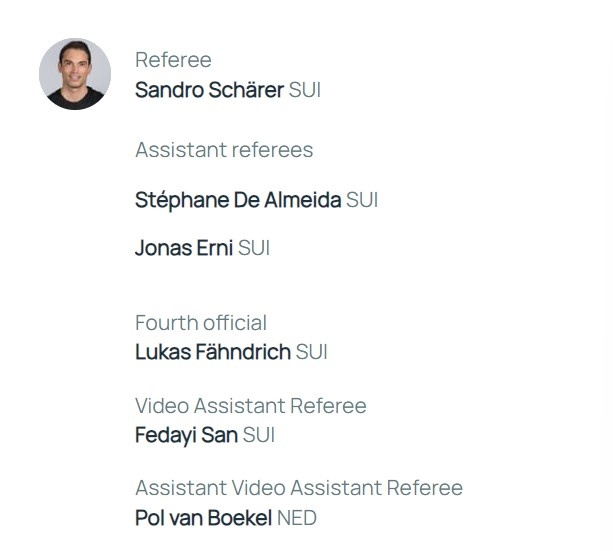Screen dimensions: 613x551
Task: Select the Video Assistant Referee heading
Action: 251,406
